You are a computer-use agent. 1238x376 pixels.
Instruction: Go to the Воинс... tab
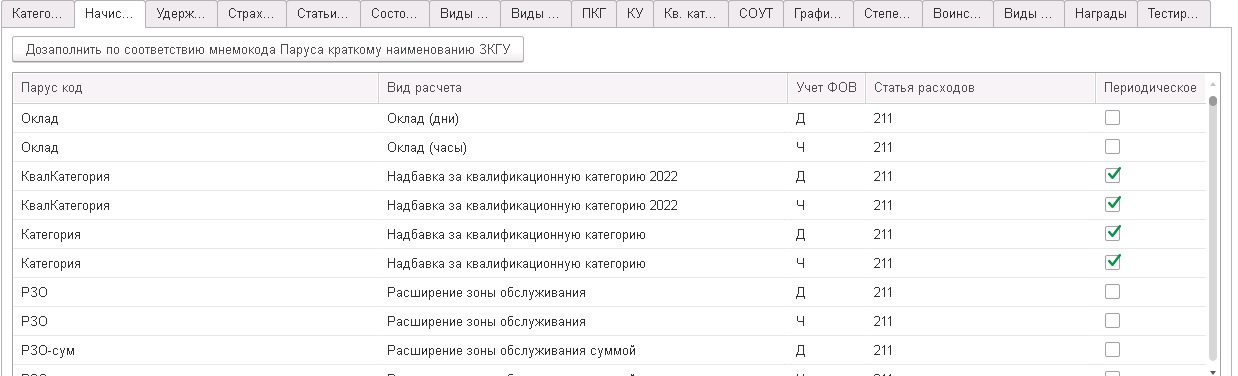click(x=958, y=14)
